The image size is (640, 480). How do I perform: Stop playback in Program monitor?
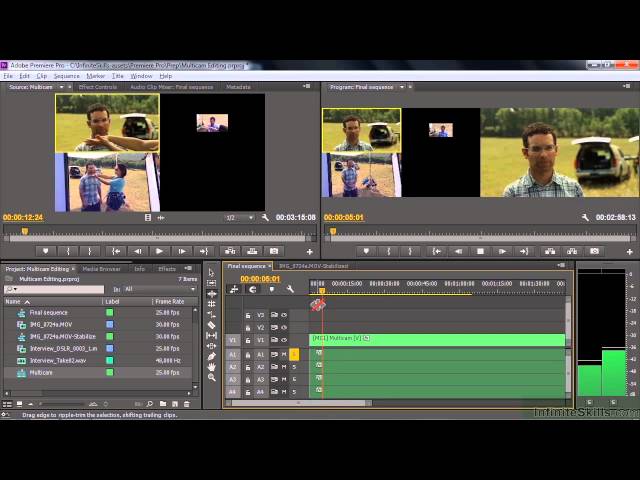coord(480,251)
